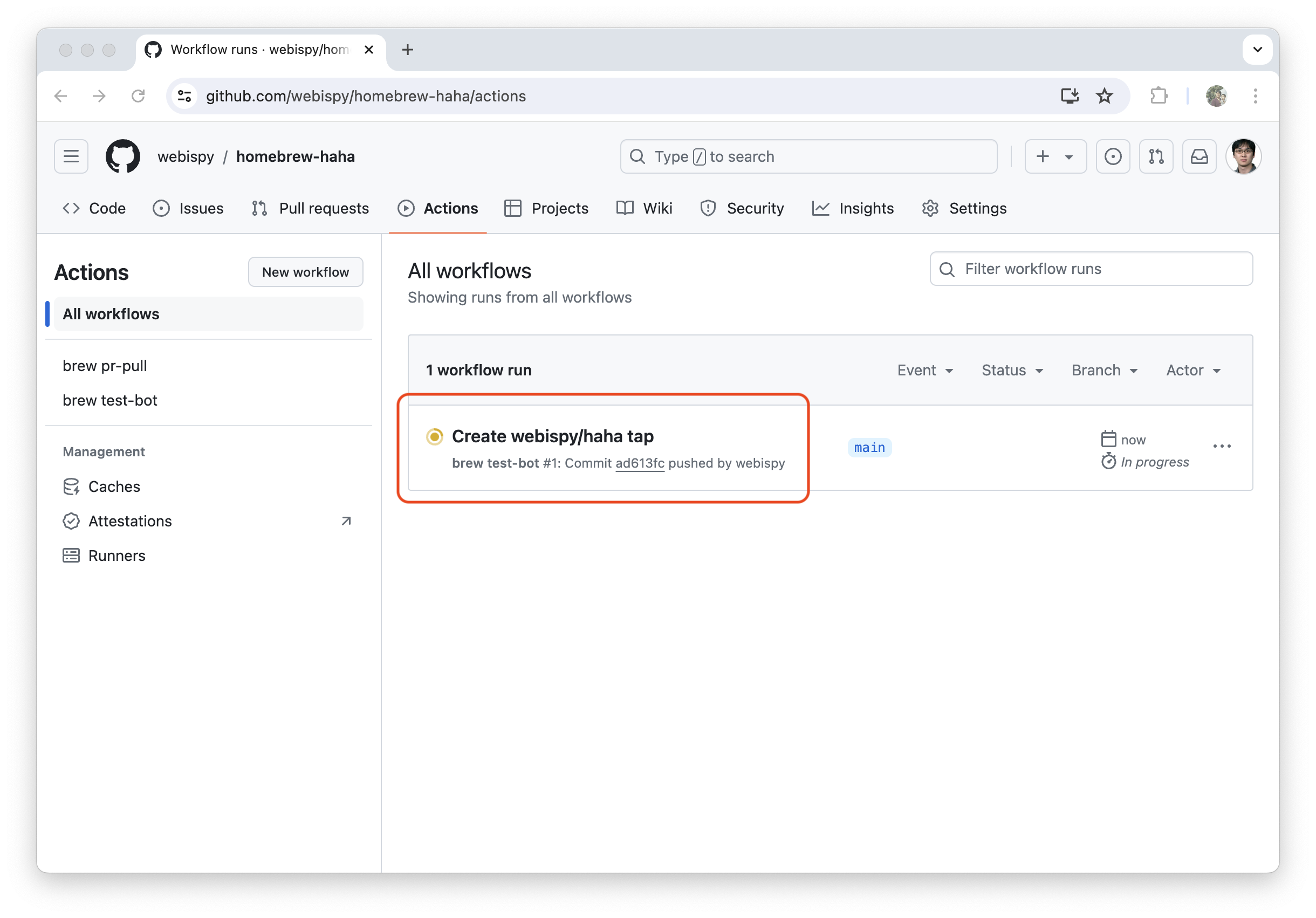
Task: Open three-dot menu for workflow run
Action: click(1222, 447)
